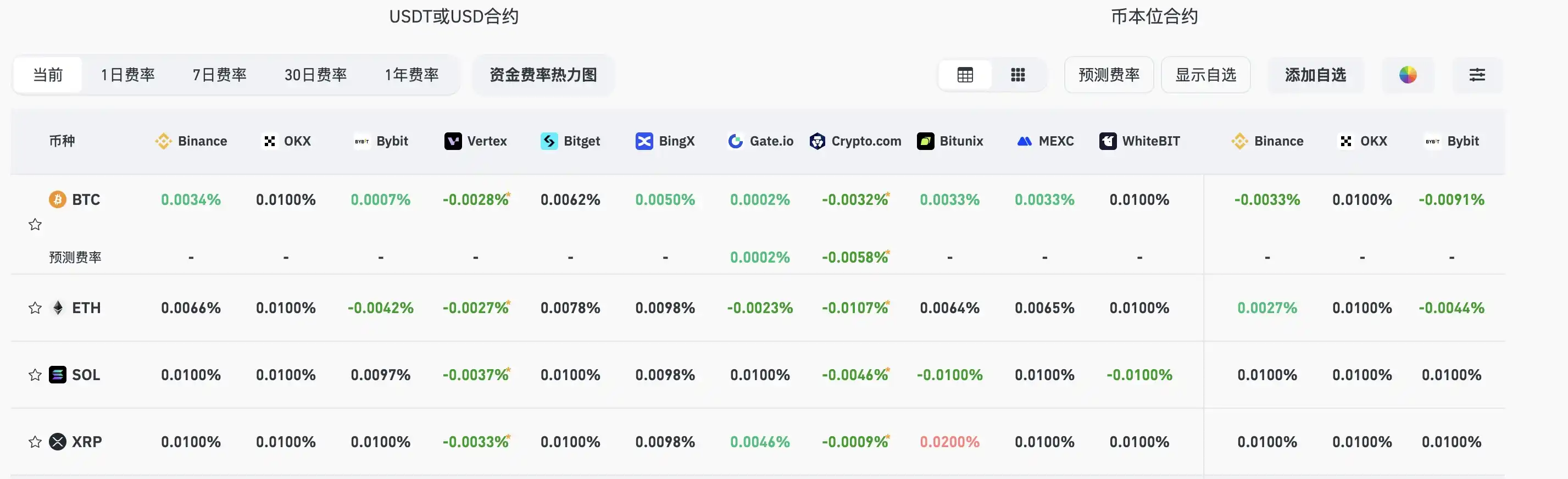Click predicted Crypto.com rate -0.0058%
The height and width of the screenshot is (479, 1568).
pos(855,258)
